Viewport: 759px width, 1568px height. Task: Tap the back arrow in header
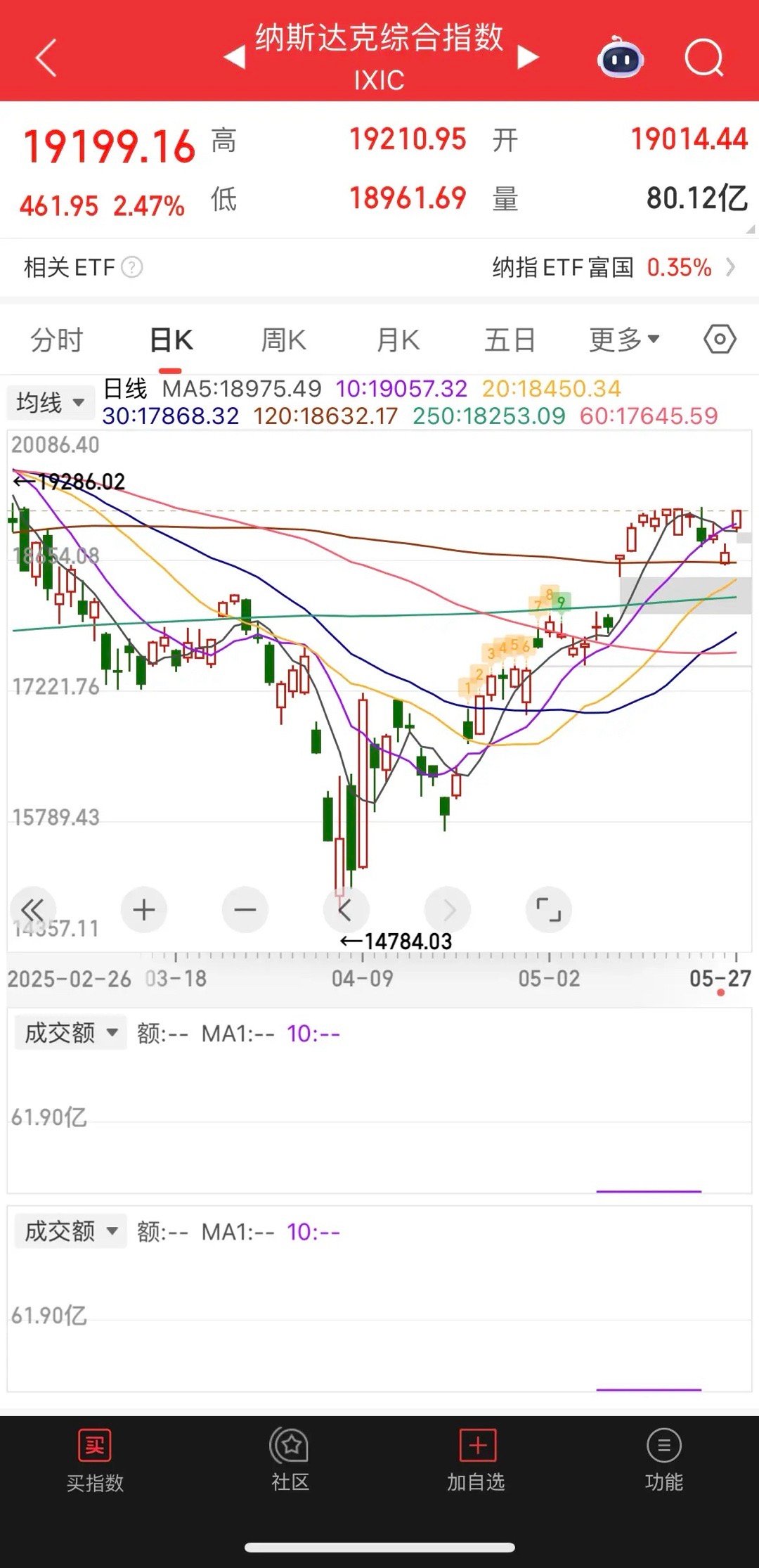pyautogui.click(x=46, y=58)
